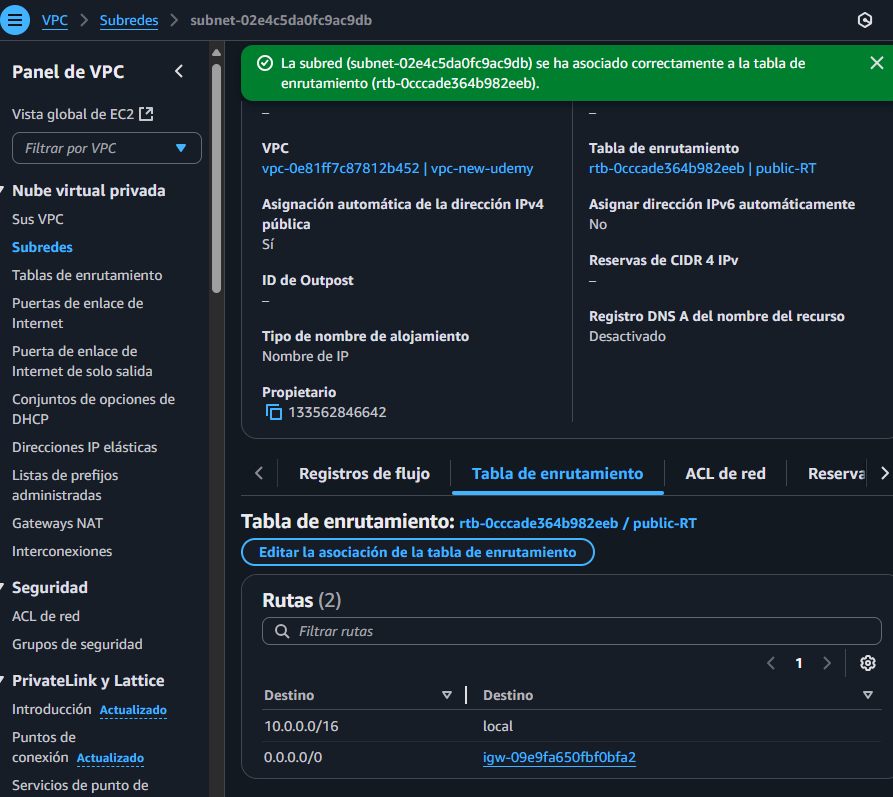Go to next page of routes
The width and height of the screenshot is (893, 797).
pos(827,663)
